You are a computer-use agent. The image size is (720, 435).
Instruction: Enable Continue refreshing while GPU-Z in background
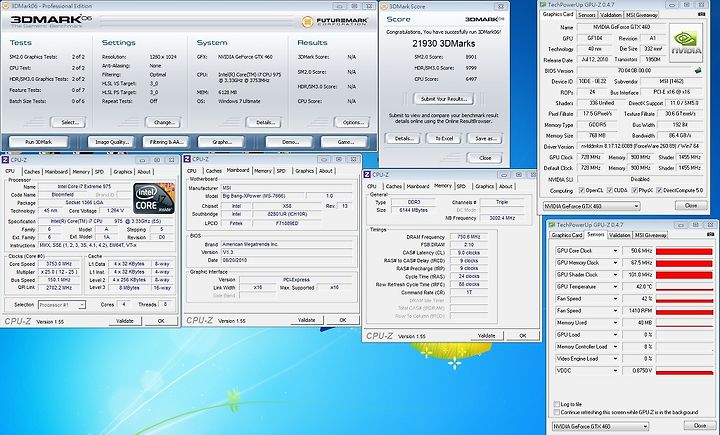tap(557, 412)
